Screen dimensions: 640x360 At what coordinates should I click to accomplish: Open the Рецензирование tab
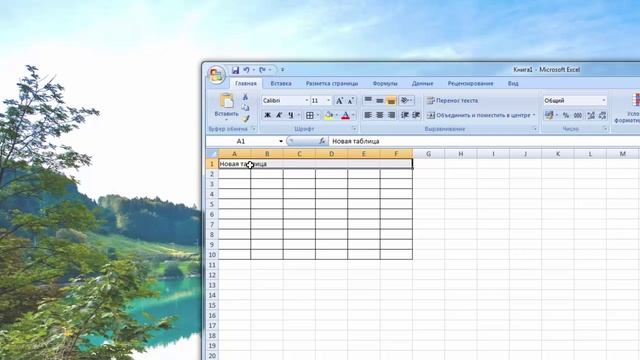[x=470, y=84]
